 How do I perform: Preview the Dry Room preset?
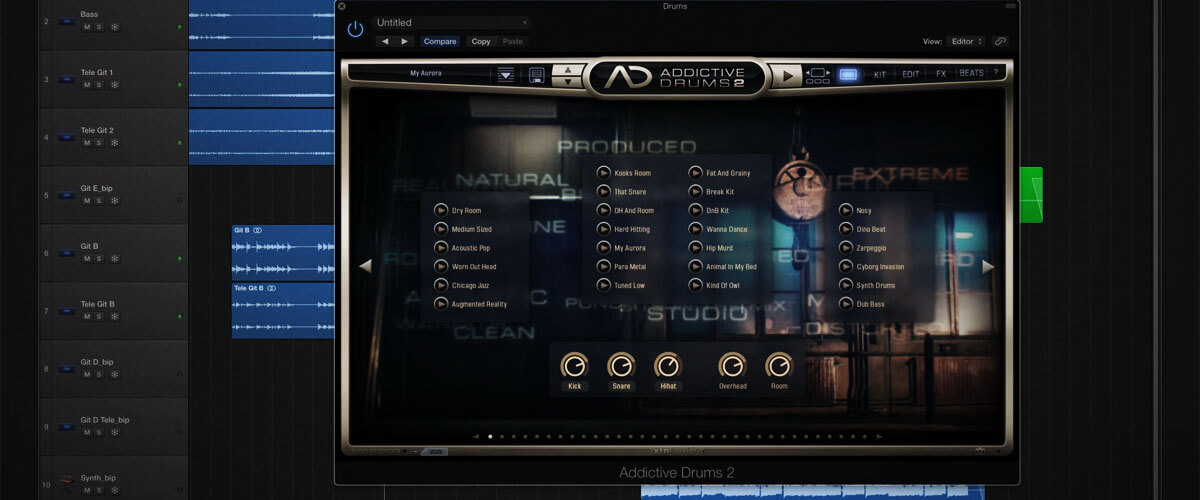pyautogui.click(x=440, y=211)
